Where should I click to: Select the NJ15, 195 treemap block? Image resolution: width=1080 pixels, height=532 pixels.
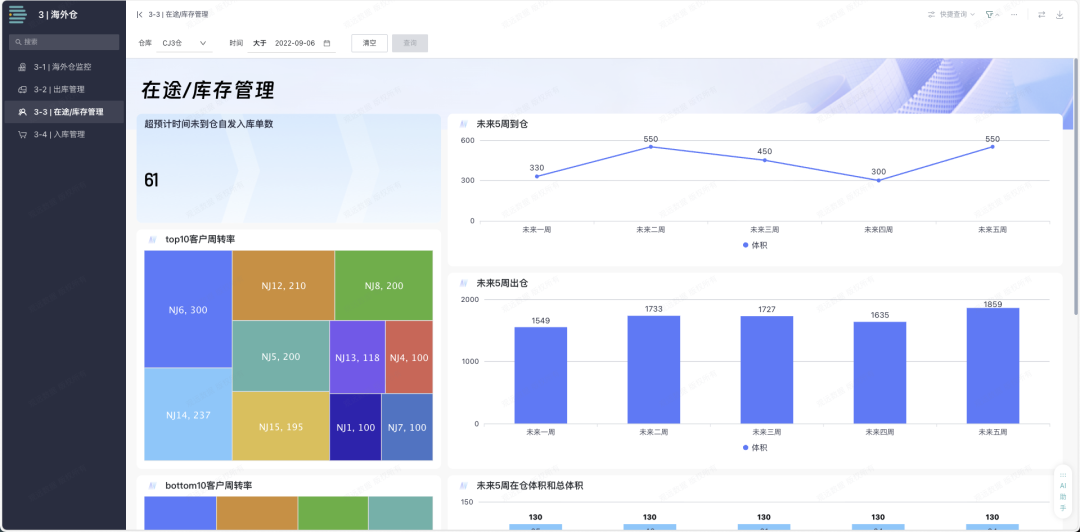point(280,427)
